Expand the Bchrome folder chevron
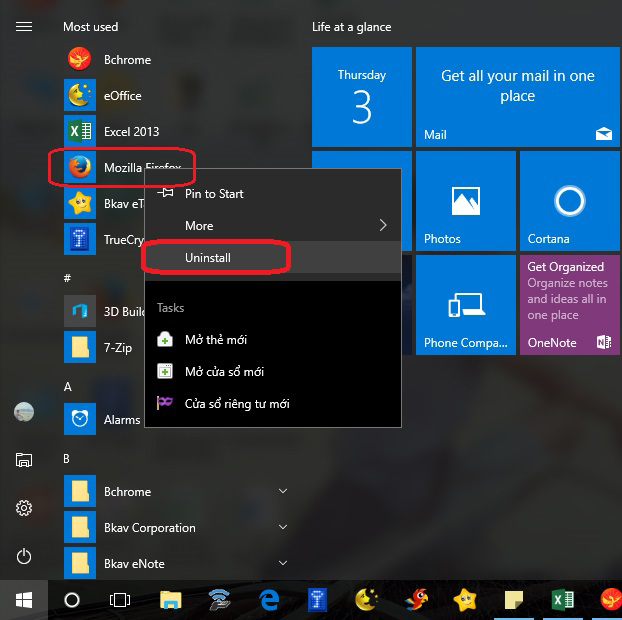The image size is (622, 620). (x=283, y=491)
